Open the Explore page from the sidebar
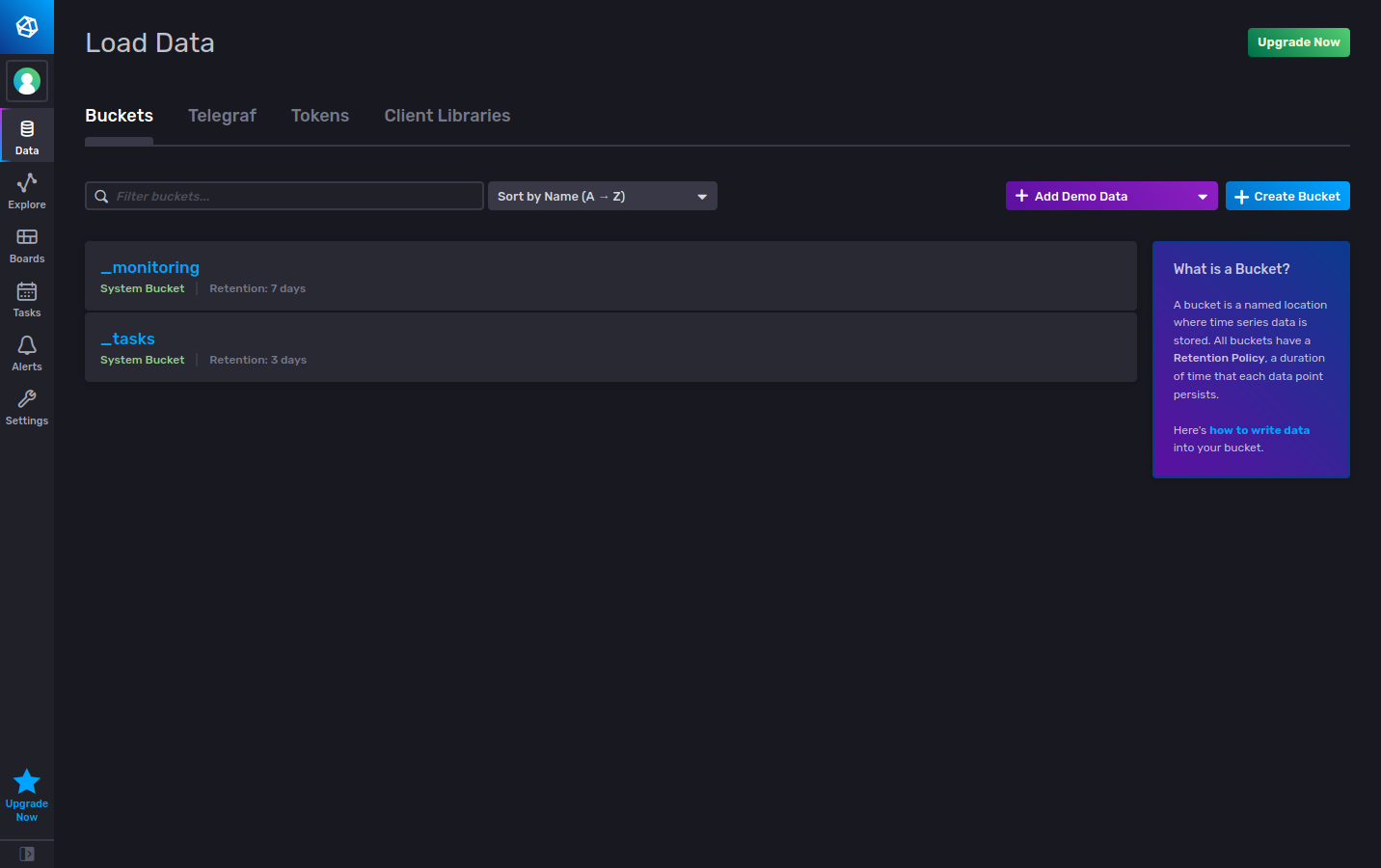Image resolution: width=1381 pixels, height=868 pixels. pos(27,190)
